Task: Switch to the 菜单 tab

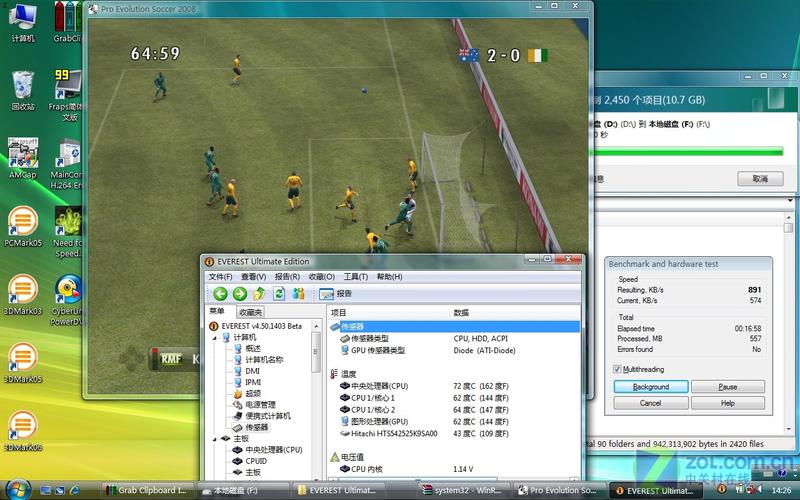Action: (217, 311)
